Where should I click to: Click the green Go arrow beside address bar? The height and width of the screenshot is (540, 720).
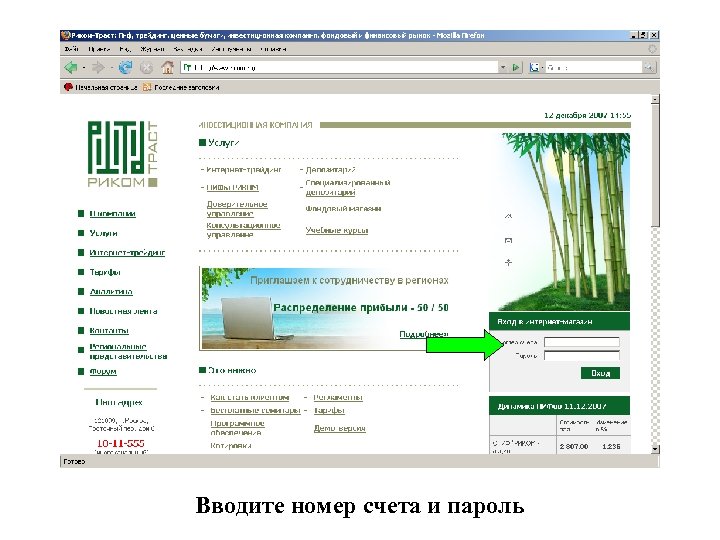pyautogui.click(x=516, y=68)
